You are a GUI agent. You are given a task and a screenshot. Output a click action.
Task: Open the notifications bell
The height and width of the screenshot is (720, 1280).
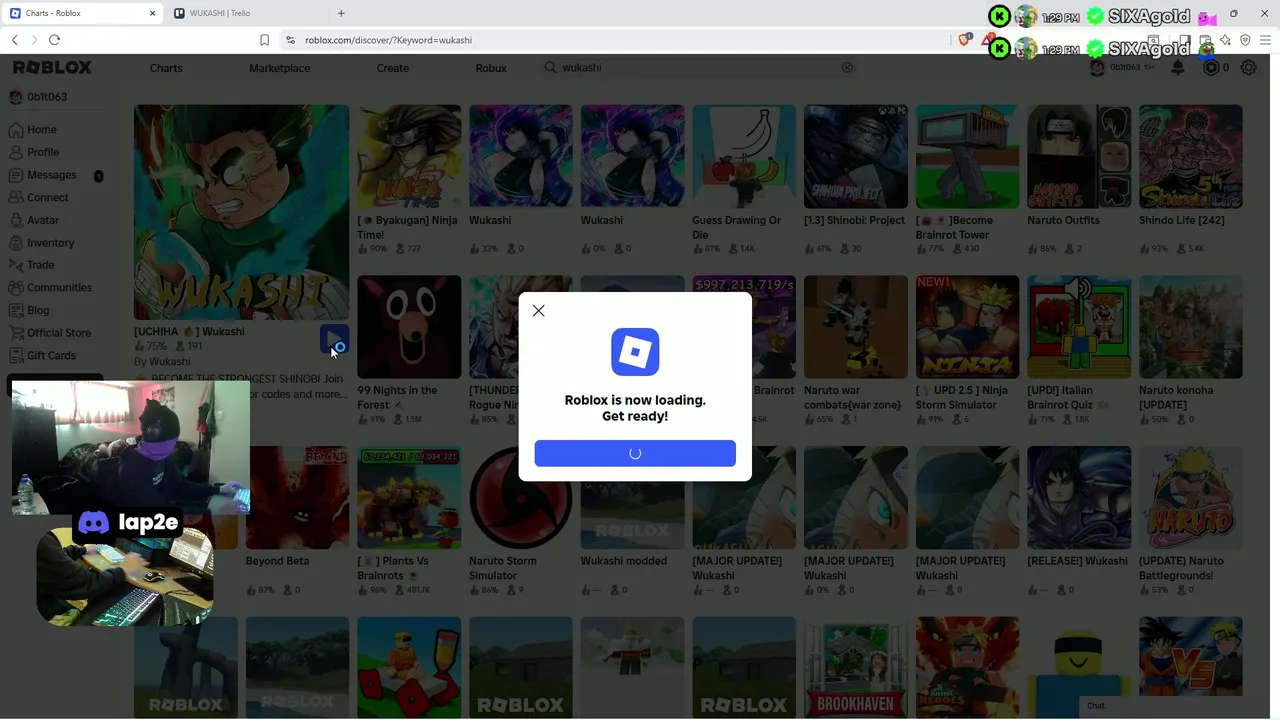tap(1178, 68)
